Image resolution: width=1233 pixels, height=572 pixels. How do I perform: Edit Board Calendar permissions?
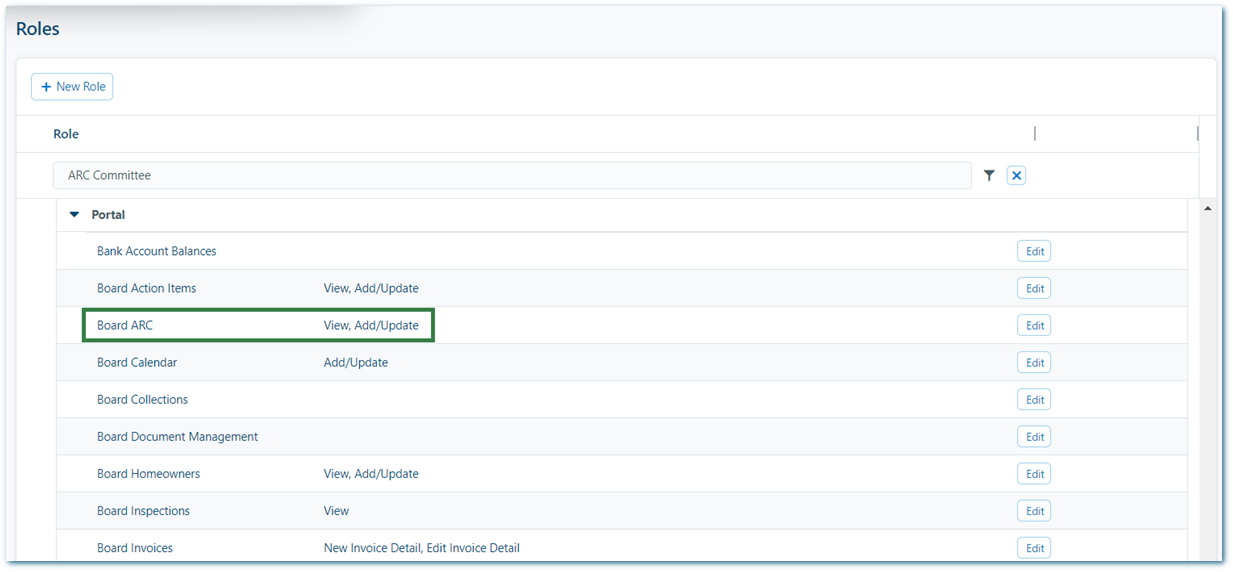[1035, 363]
